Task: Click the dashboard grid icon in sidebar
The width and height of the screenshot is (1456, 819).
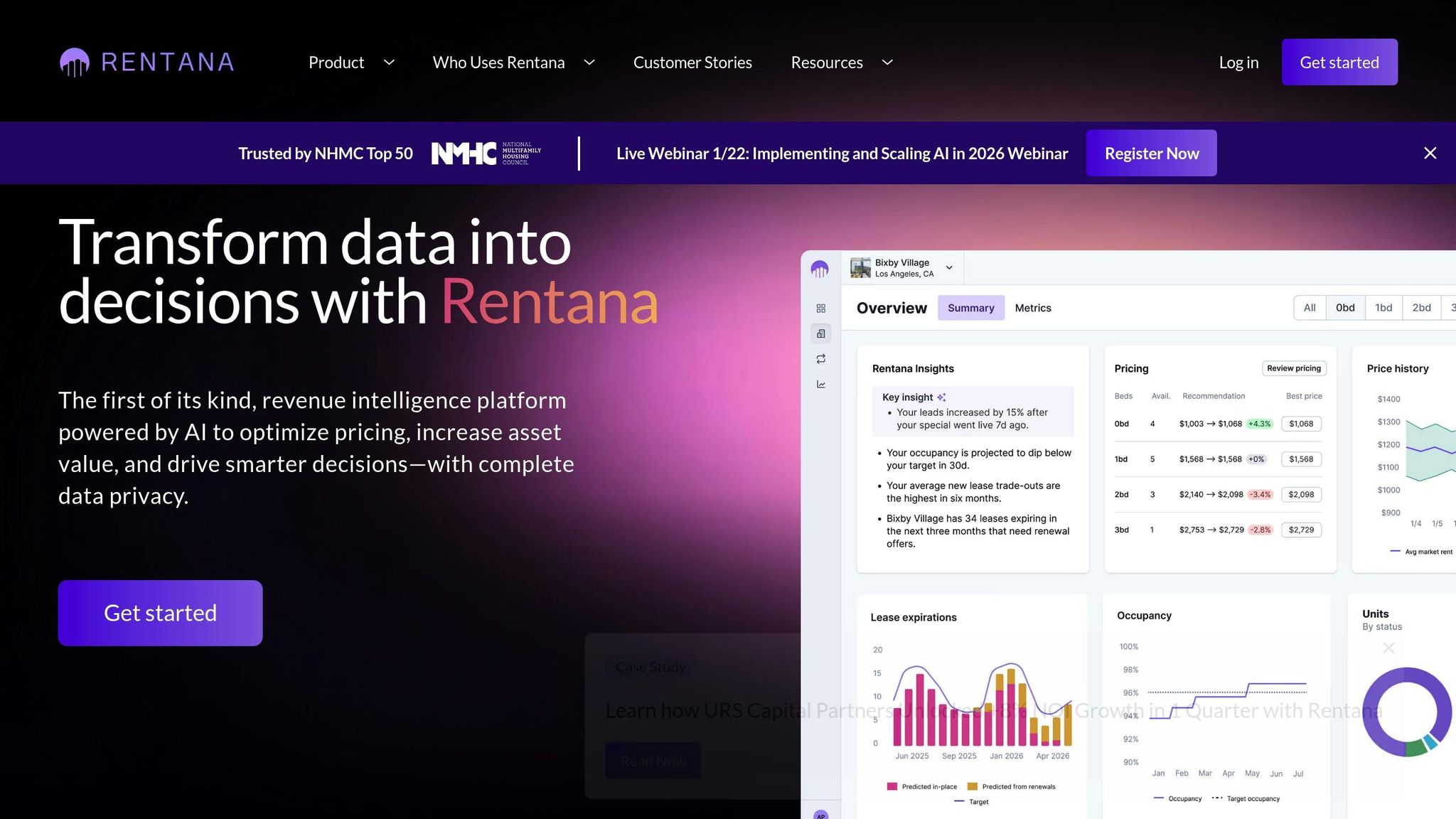Action: pyautogui.click(x=820, y=309)
